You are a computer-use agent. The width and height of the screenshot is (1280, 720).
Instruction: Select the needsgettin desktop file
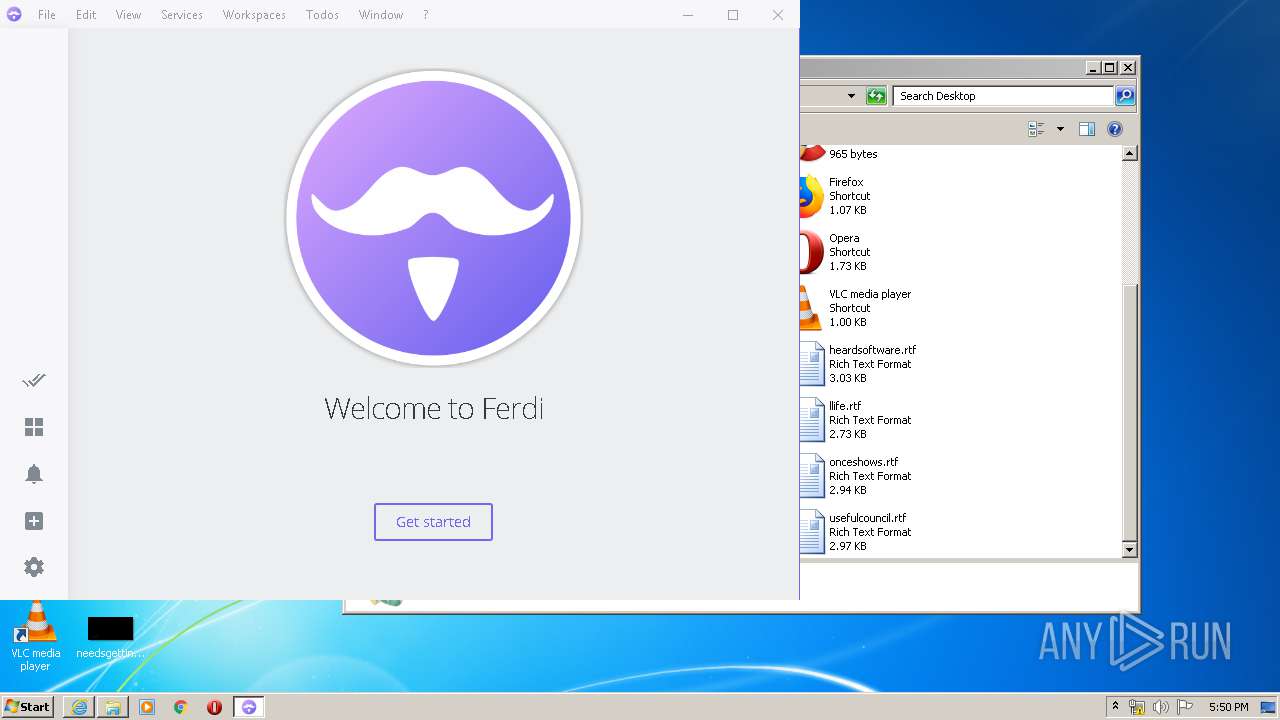(110, 638)
